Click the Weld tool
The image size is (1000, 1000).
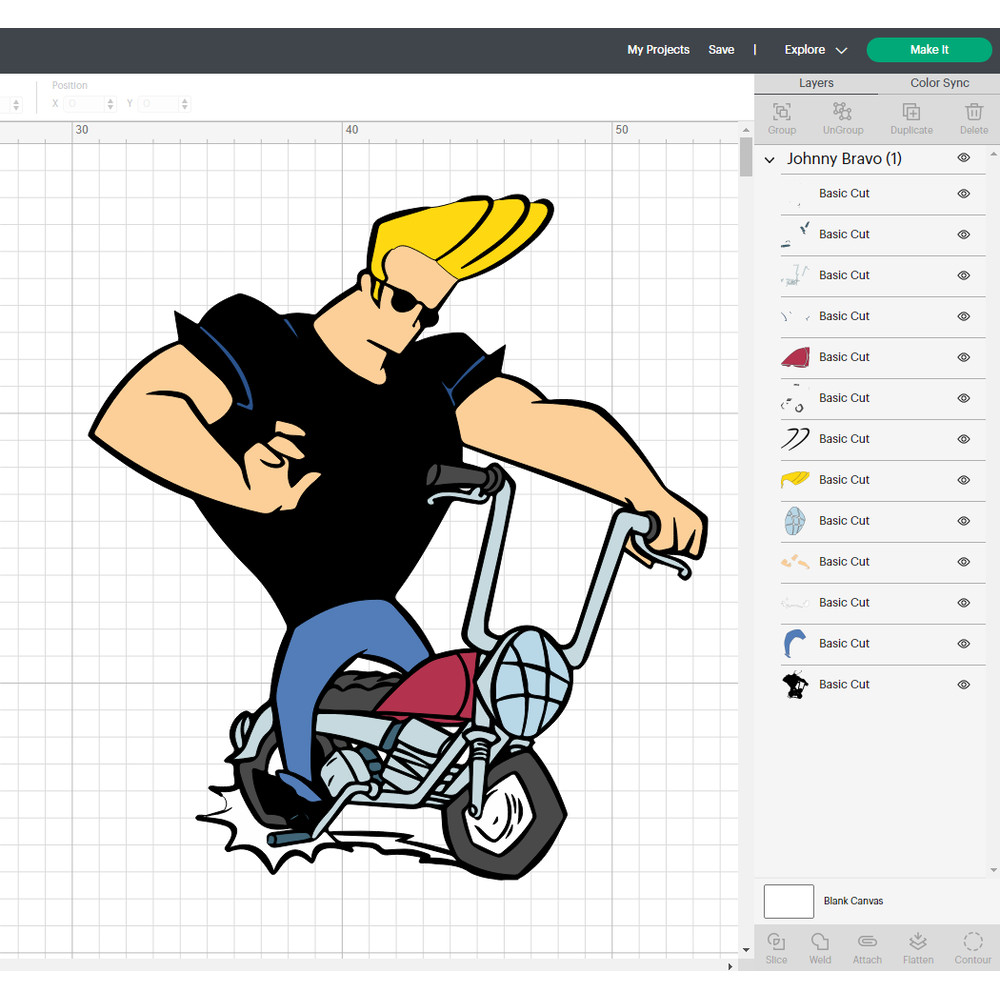click(820, 948)
